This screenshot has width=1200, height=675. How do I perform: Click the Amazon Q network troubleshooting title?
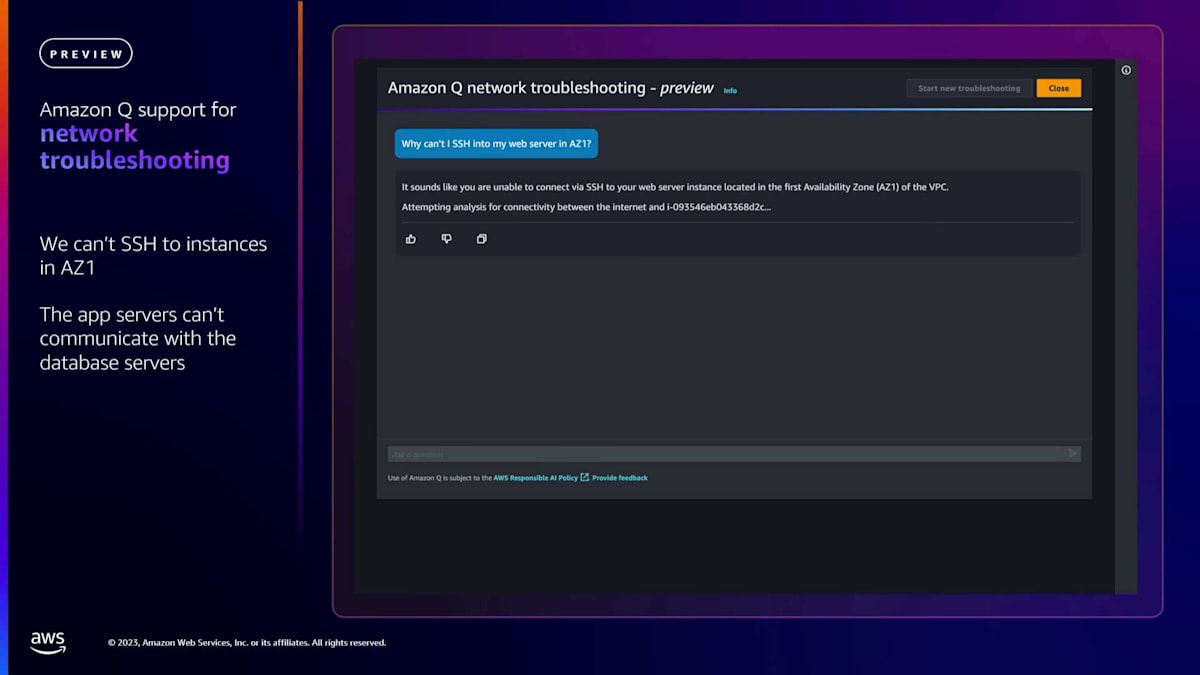[x=551, y=88]
